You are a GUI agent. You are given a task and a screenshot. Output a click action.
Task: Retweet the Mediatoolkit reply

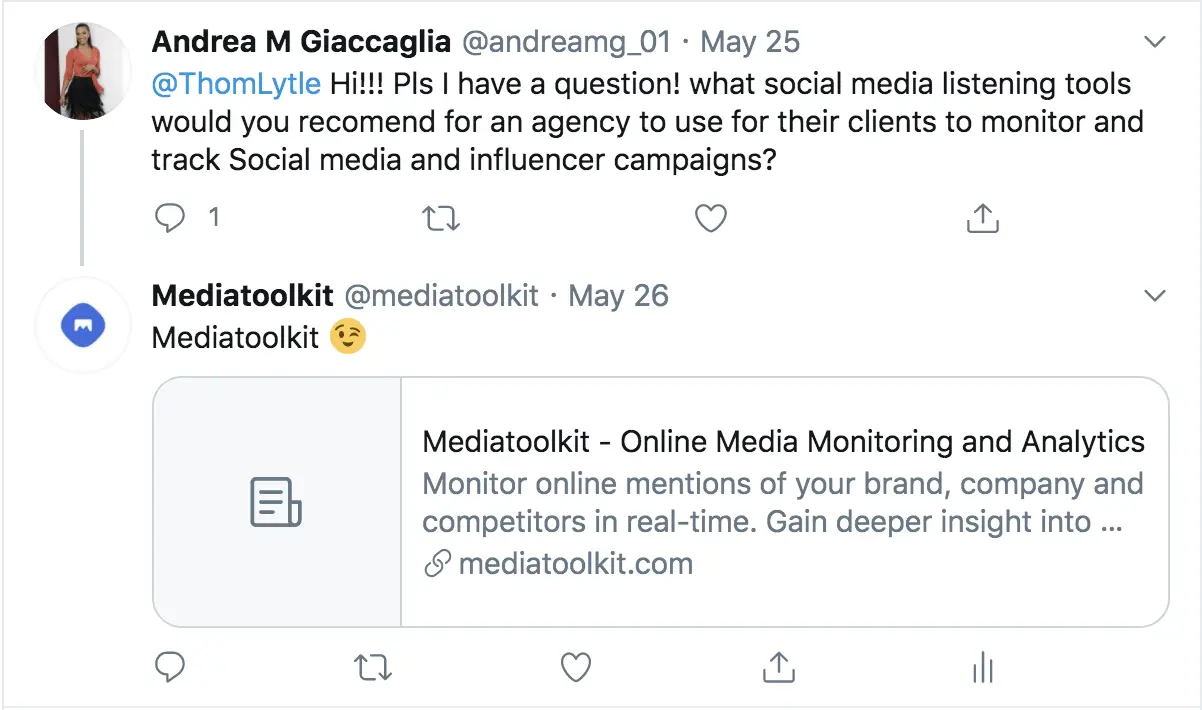click(374, 666)
